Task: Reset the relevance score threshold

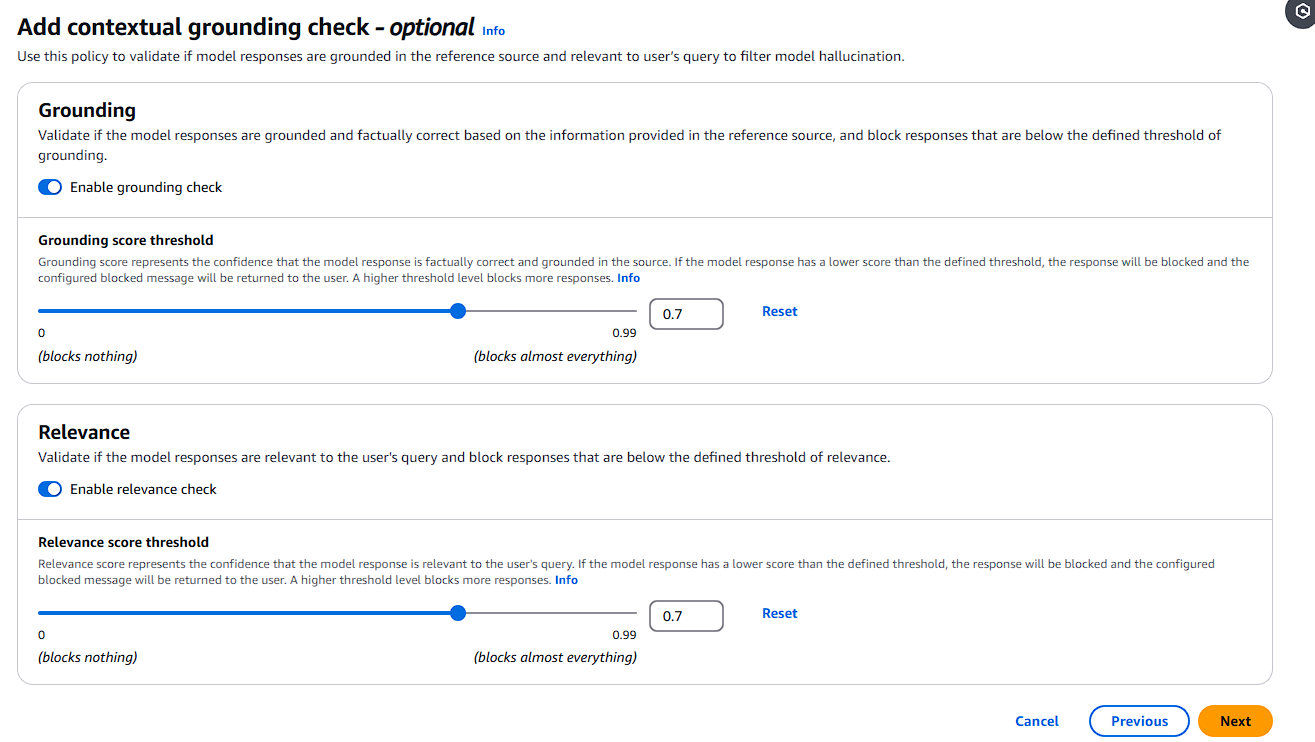Action: point(779,613)
